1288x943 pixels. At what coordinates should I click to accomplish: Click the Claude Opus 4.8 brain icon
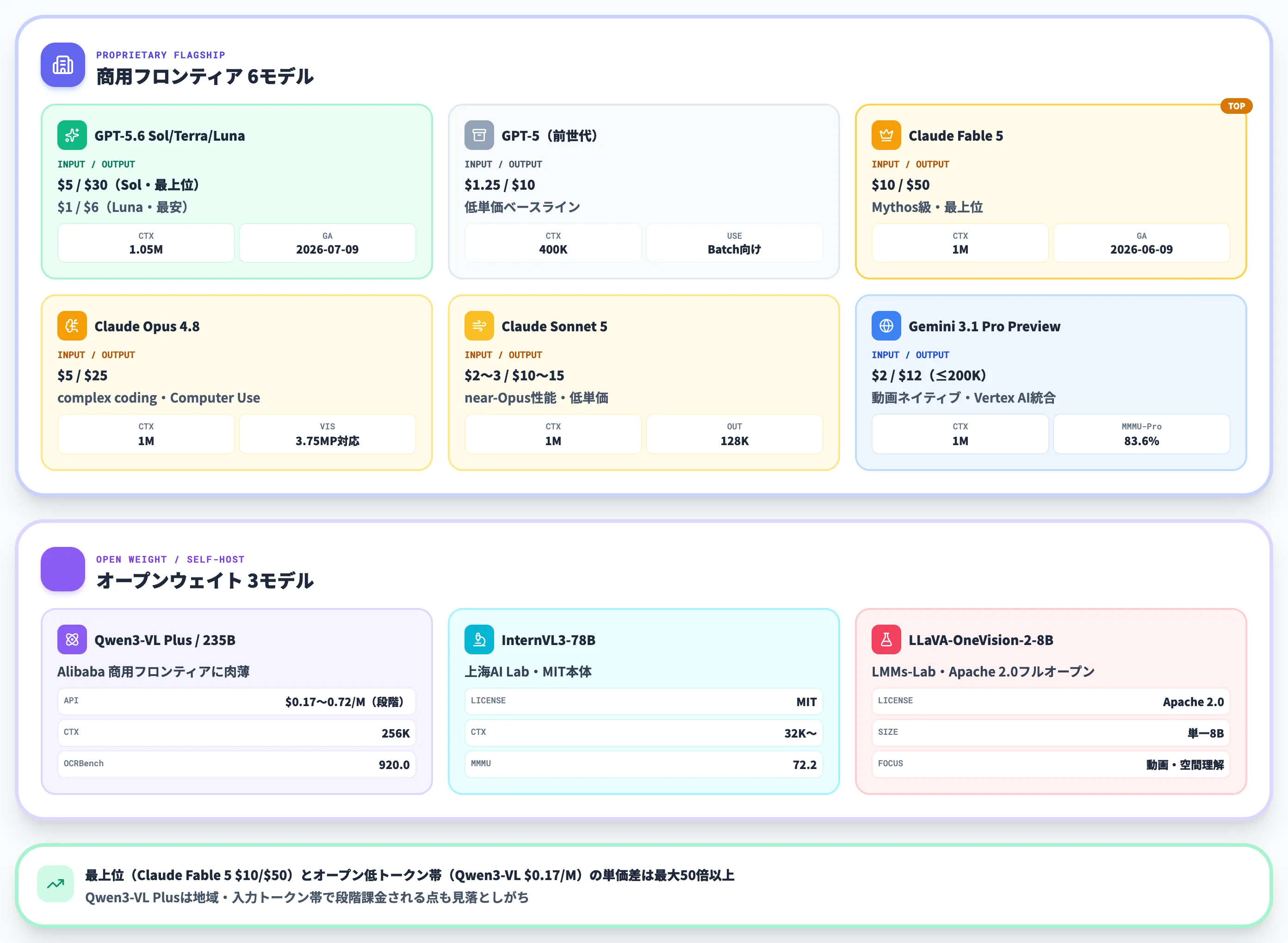[72, 326]
